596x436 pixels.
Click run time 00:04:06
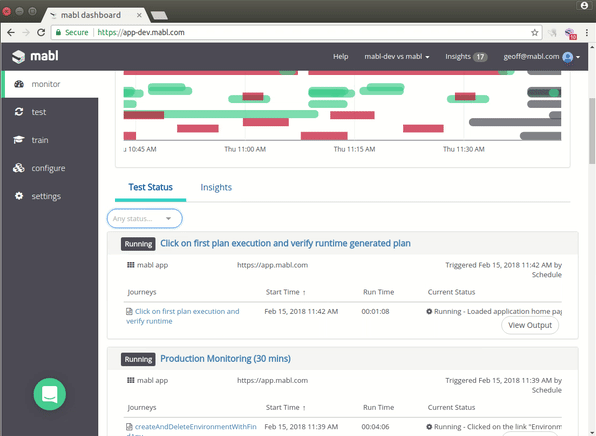click(375, 426)
